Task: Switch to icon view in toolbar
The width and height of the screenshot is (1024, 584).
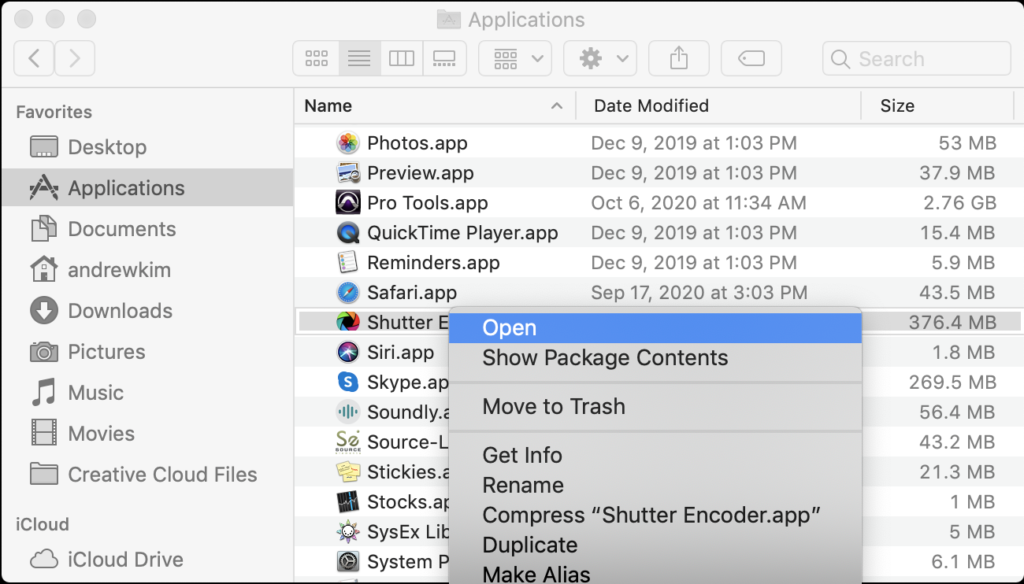Action: 316,59
